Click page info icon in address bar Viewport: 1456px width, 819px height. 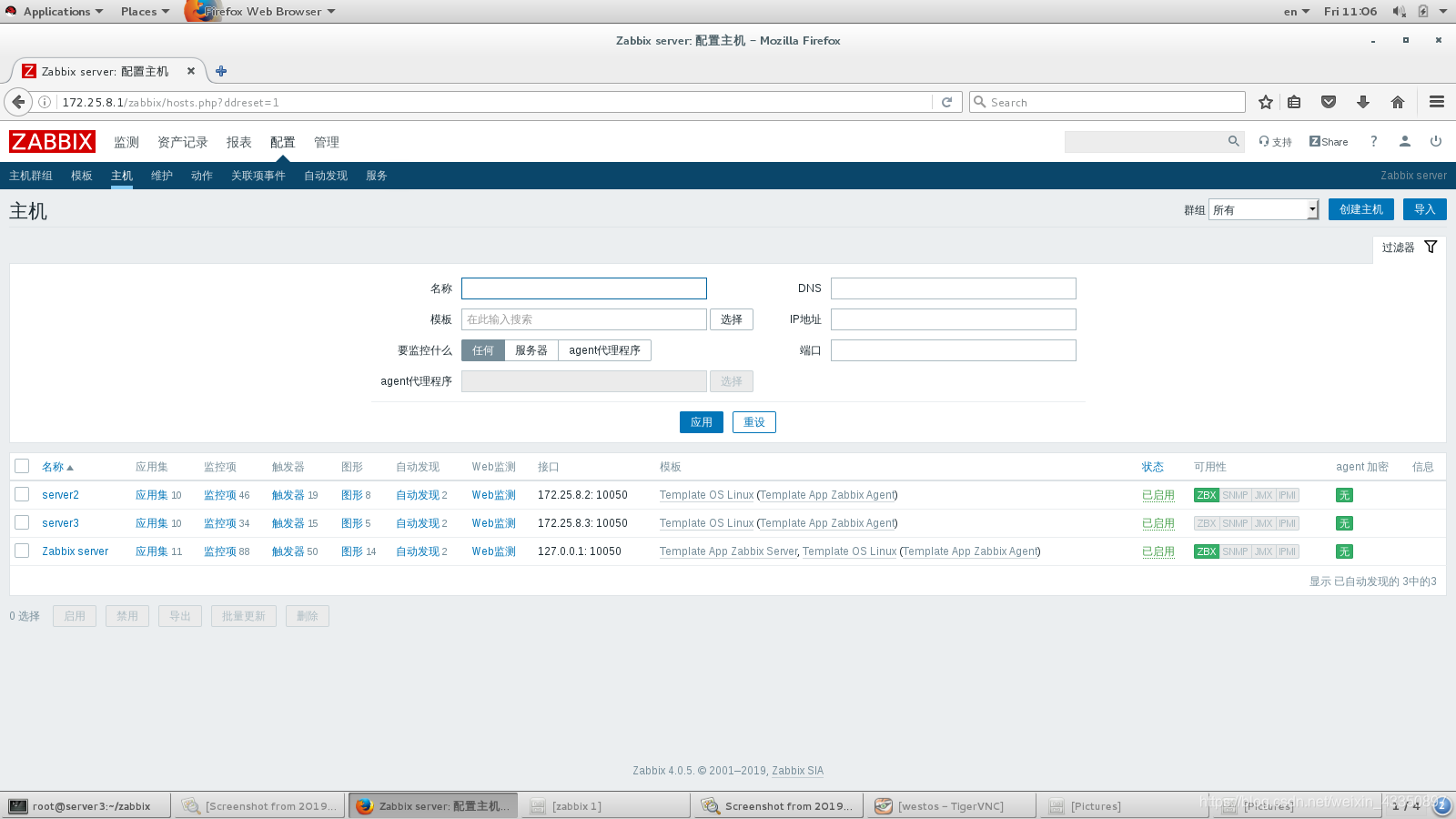(44, 102)
